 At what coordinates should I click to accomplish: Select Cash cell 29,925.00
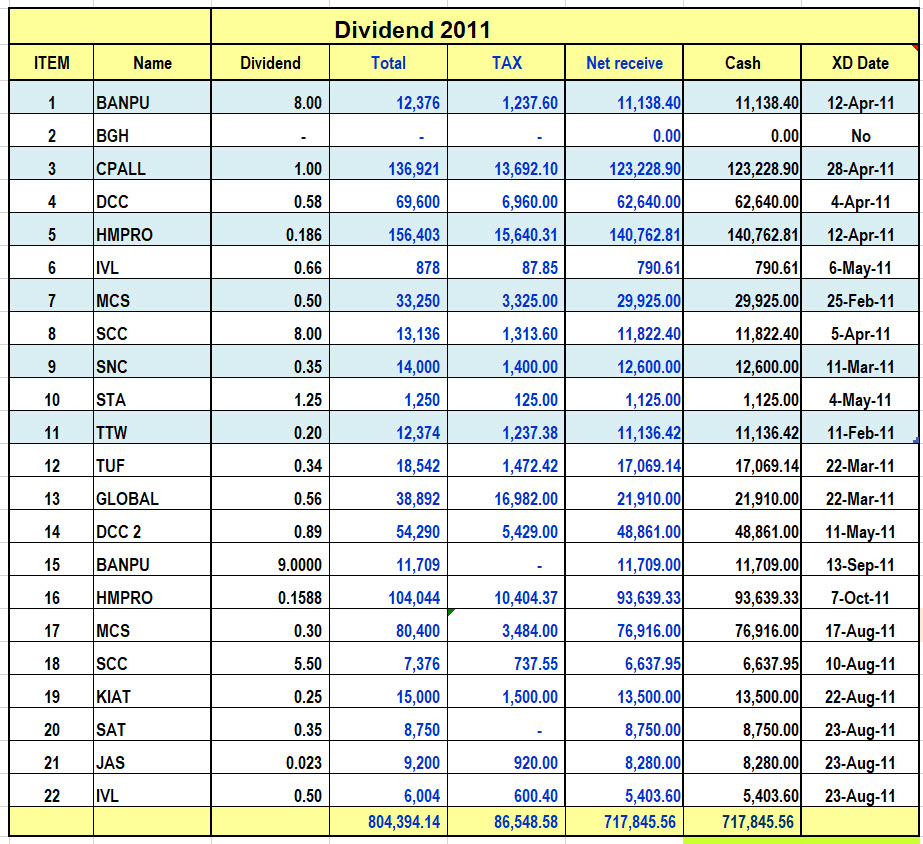(x=742, y=295)
